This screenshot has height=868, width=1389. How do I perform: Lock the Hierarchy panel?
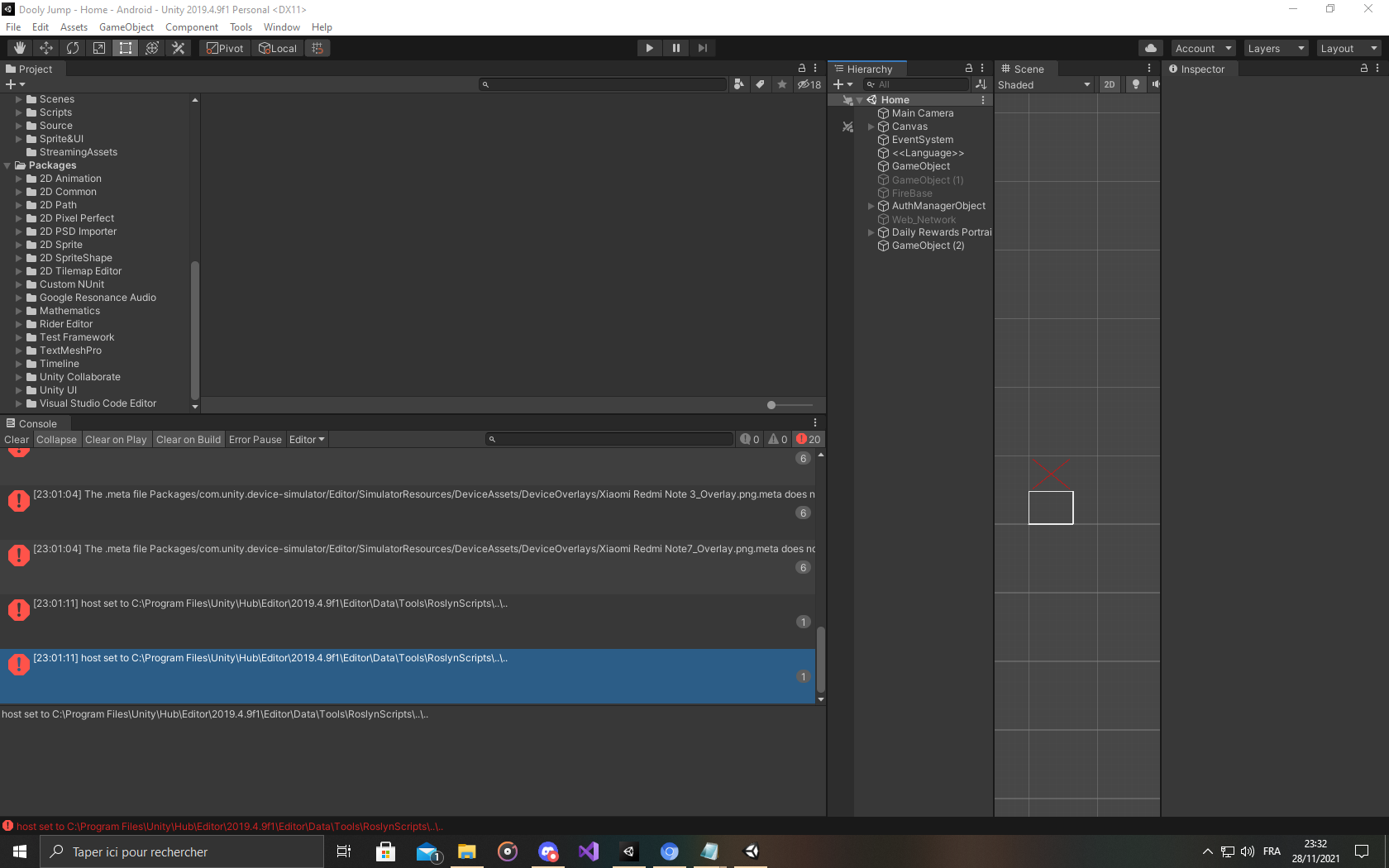pos(969,69)
